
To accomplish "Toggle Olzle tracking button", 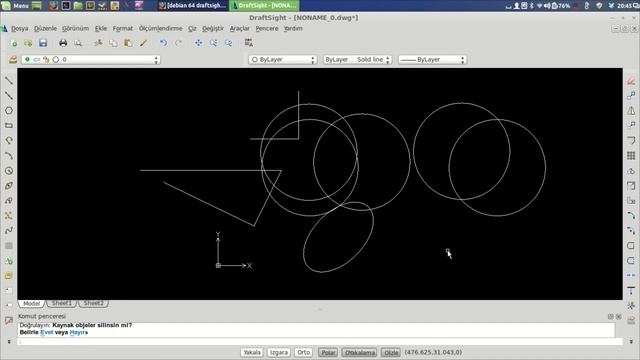I will (391, 352).
